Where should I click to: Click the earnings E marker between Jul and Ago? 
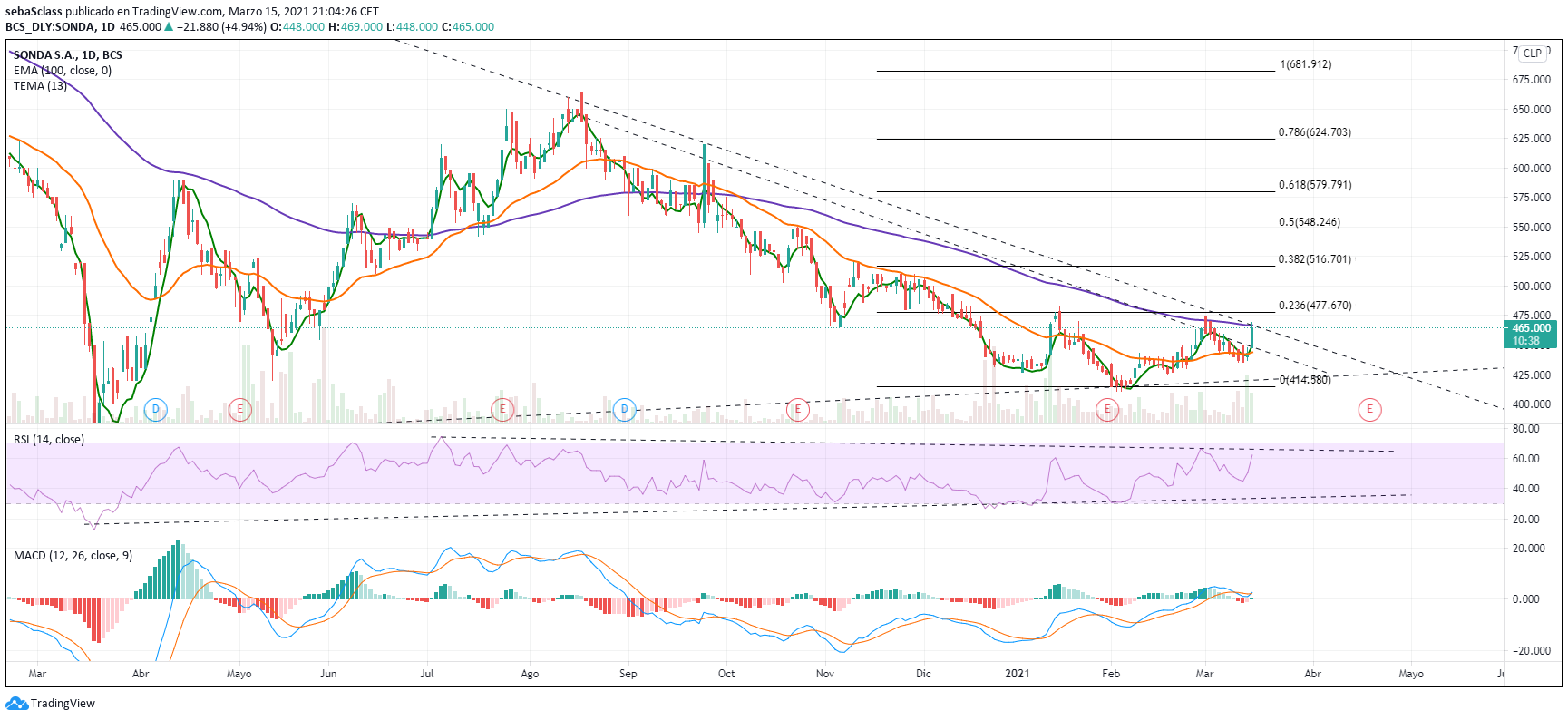tap(502, 410)
